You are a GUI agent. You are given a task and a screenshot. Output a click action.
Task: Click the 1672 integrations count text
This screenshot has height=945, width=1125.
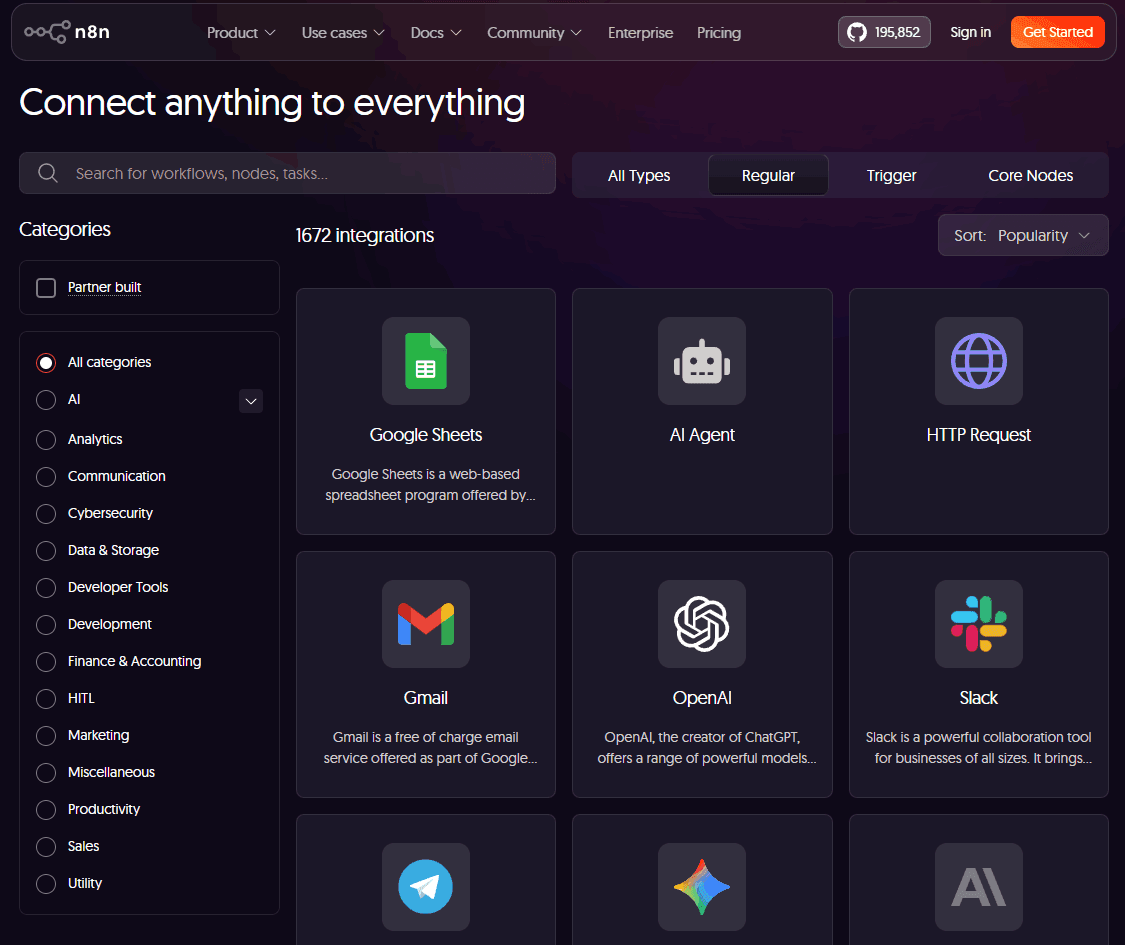[x=364, y=235]
